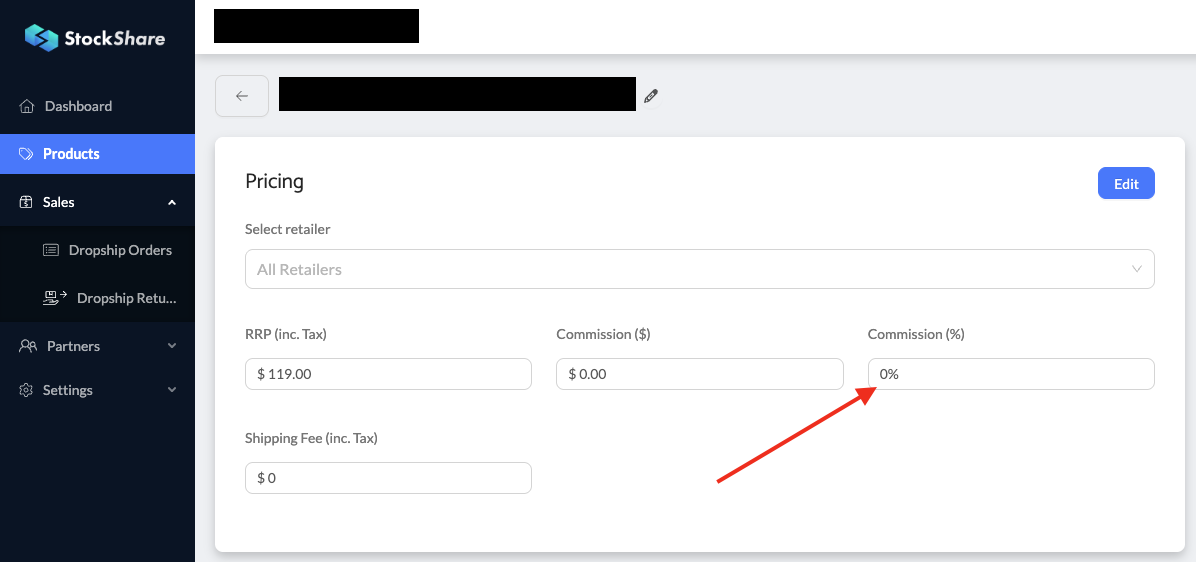Expand the Settings menu chevron
Image resolution: width=1196 pixels, height=562 pixels.
point(172,390)
